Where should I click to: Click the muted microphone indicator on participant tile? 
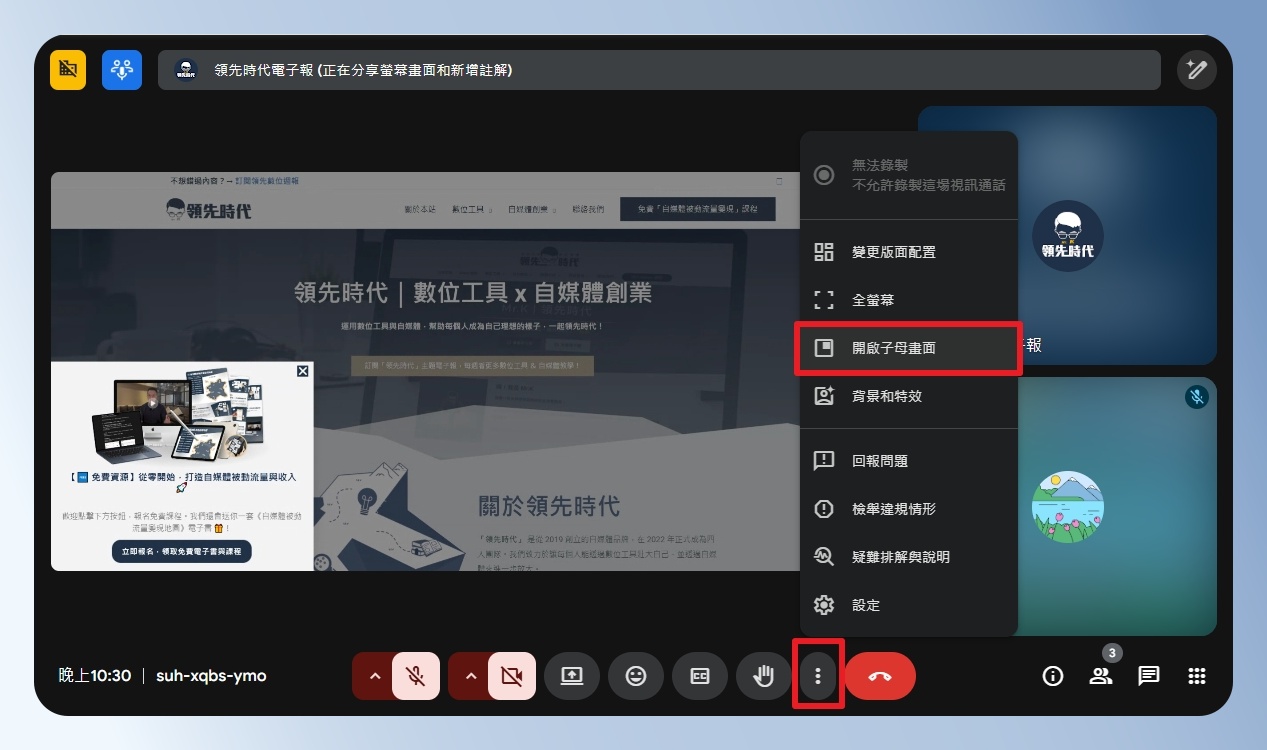(x=1196, y=397)
